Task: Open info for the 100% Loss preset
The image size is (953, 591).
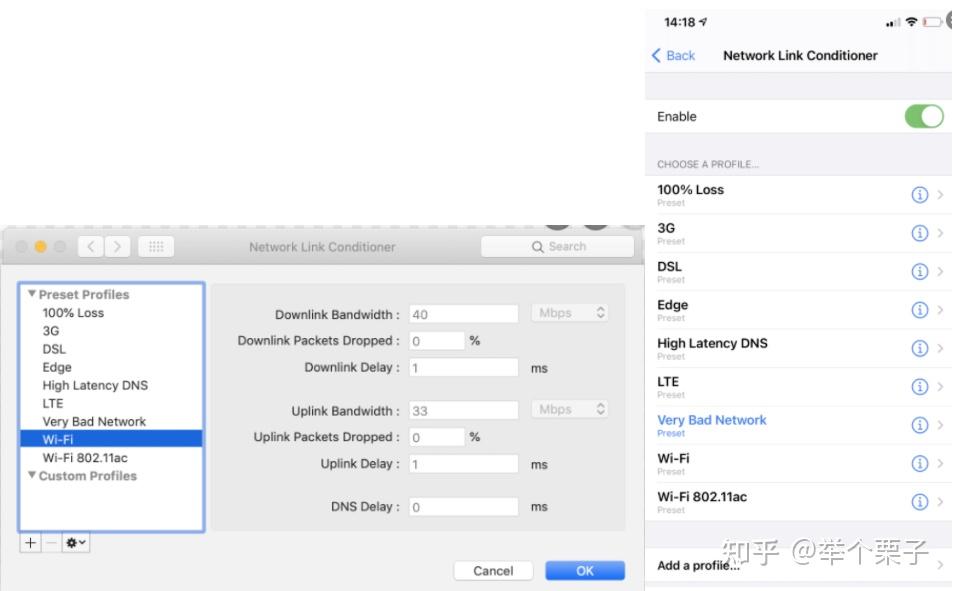Action: [920, 195]
